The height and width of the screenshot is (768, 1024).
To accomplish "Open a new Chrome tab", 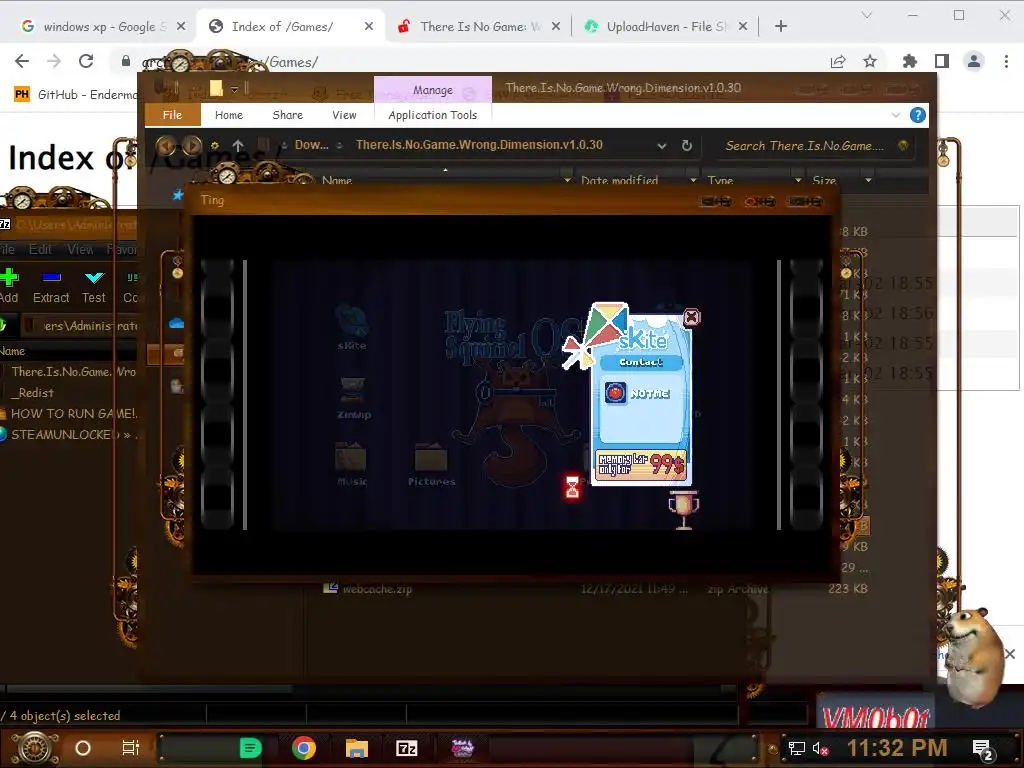I will pos(780,26).
